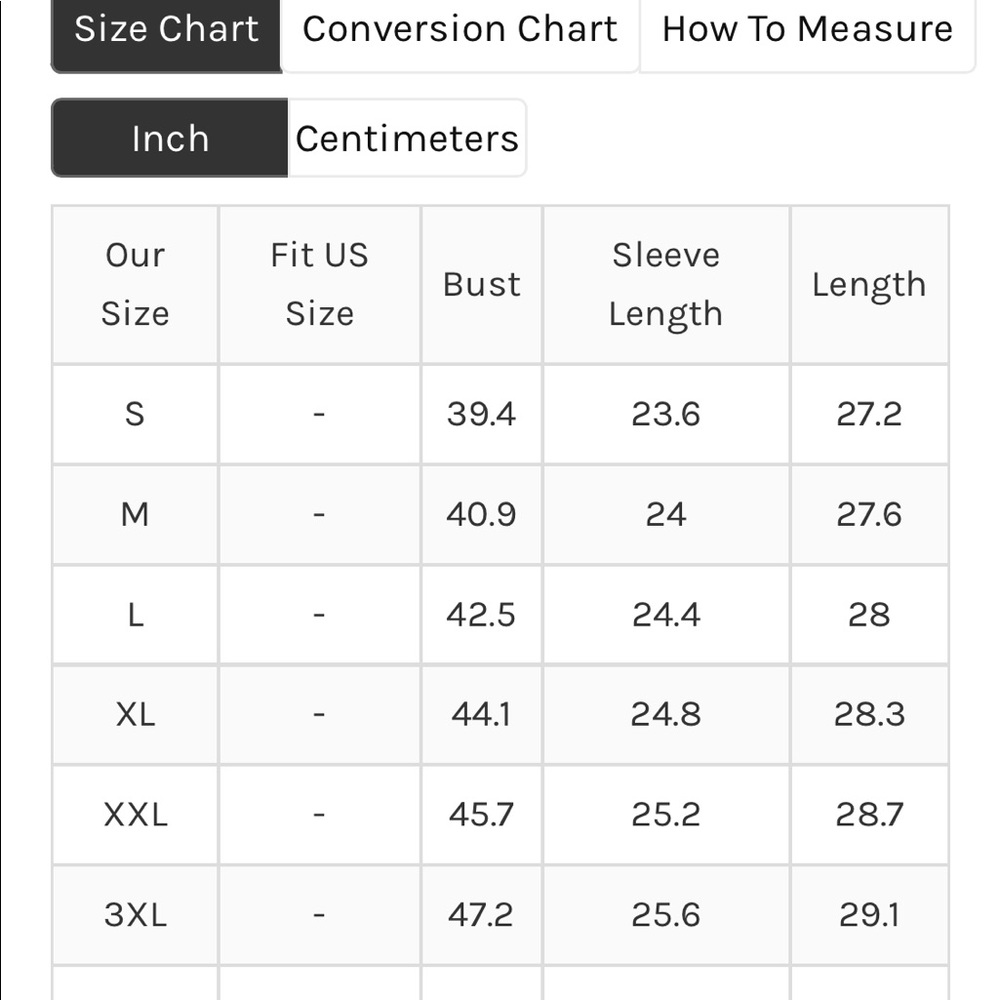
Task: Switch to the Conversion Chart tab
Action: coord(460,30)
